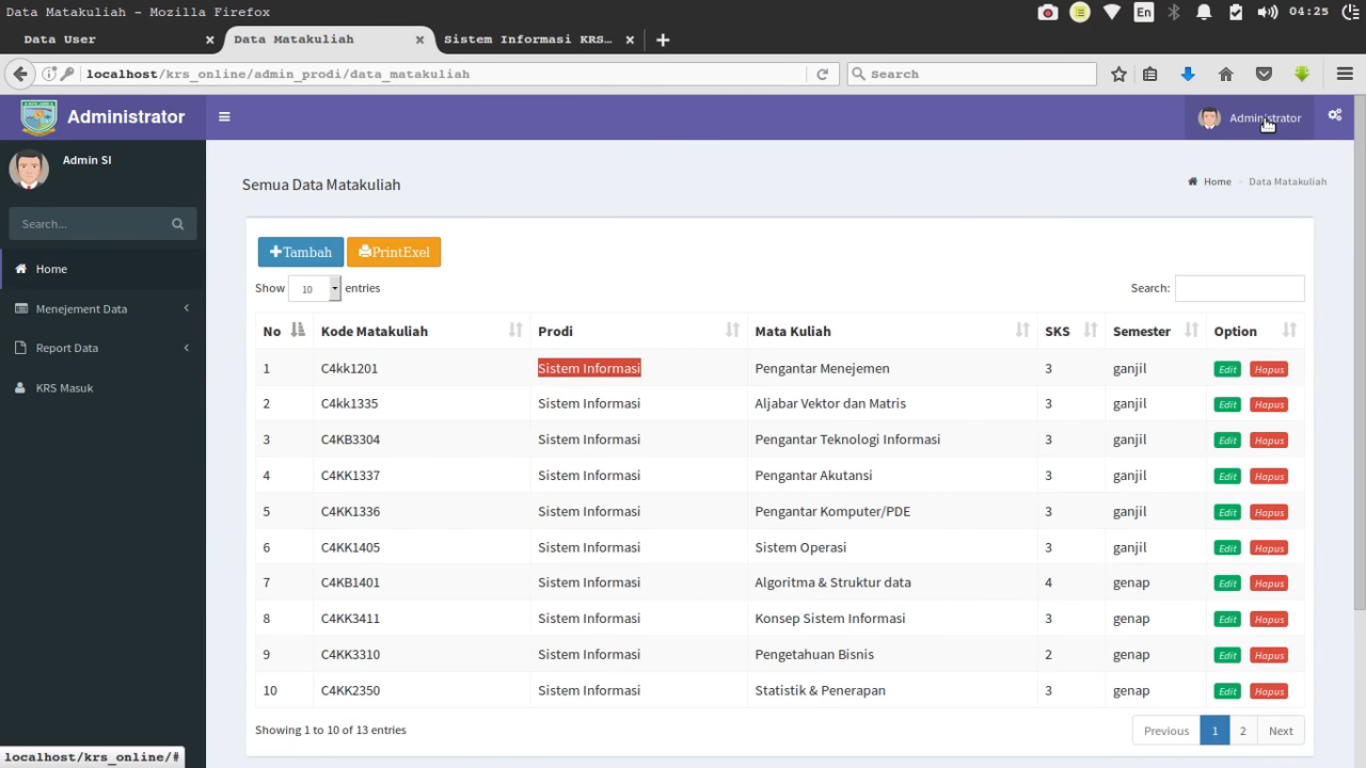
Task: Open the KRS Masuk sidebar item
Action: pyautogui.click(x=64, y=388)
